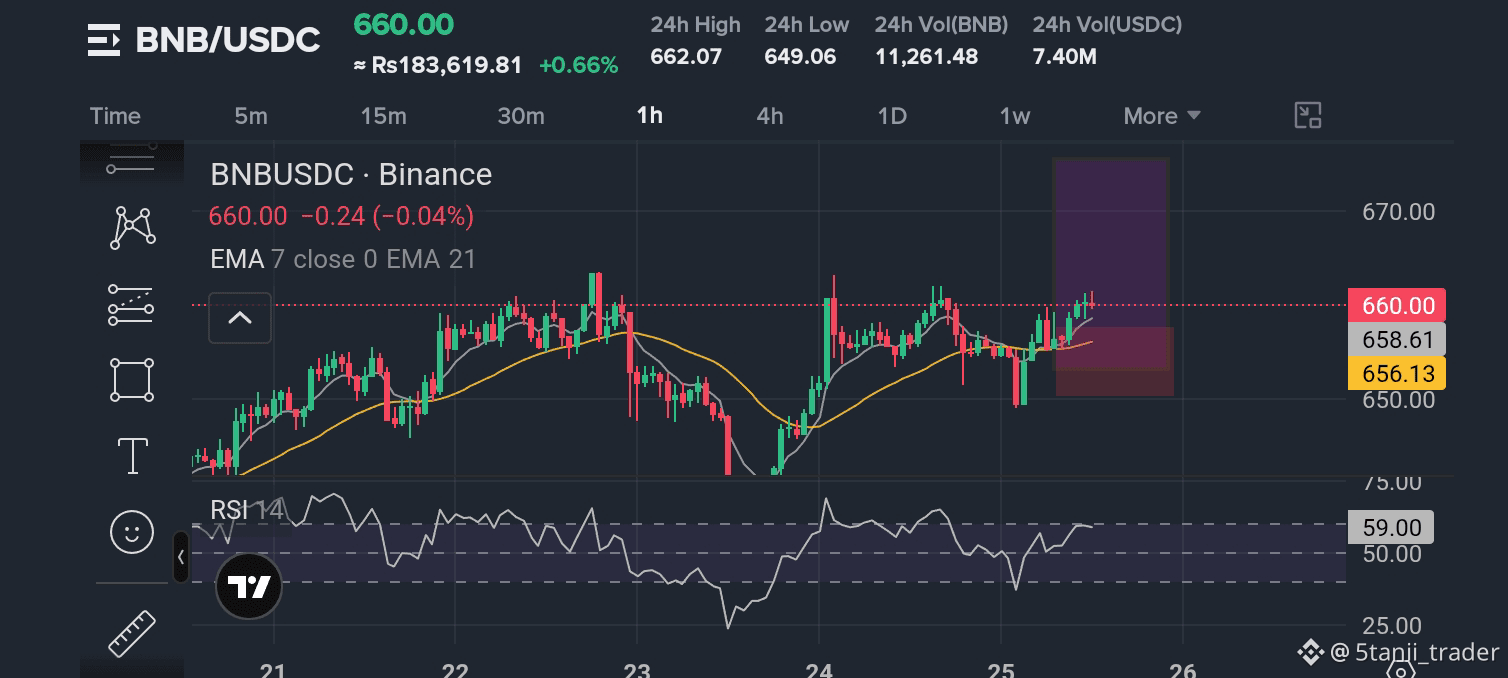Select the 1h timeframe tab
The height and width of the screenshot is (678, 1508).
(650, 115)
